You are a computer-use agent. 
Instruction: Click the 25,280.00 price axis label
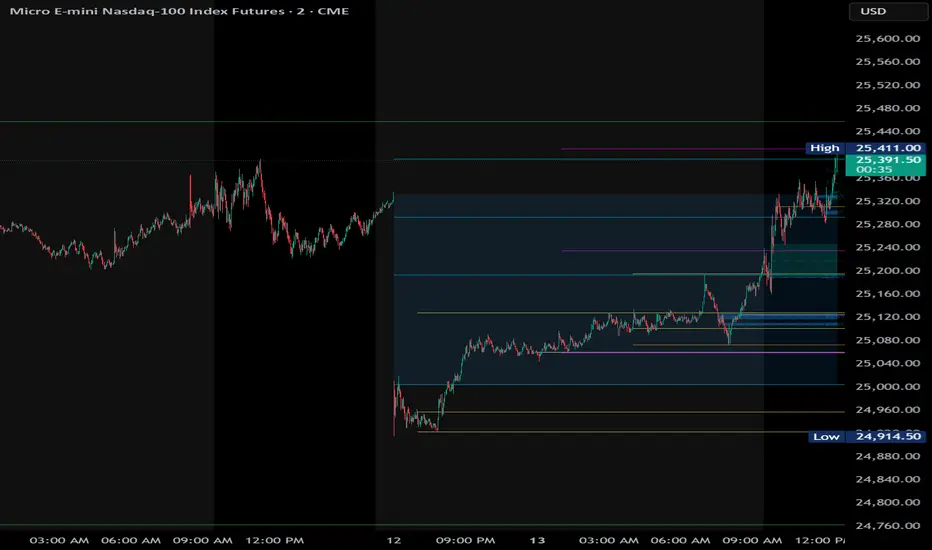click(x=887, y=224)
